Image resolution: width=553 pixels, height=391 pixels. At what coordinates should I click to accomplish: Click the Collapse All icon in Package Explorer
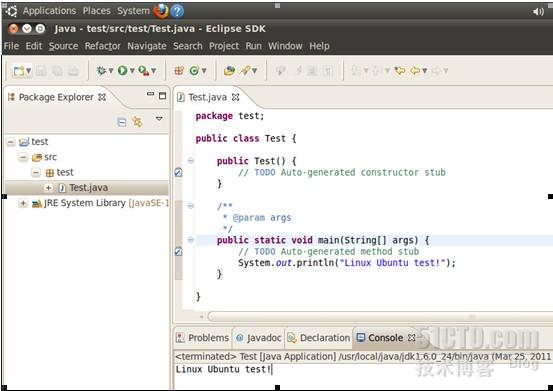point(122,122)
